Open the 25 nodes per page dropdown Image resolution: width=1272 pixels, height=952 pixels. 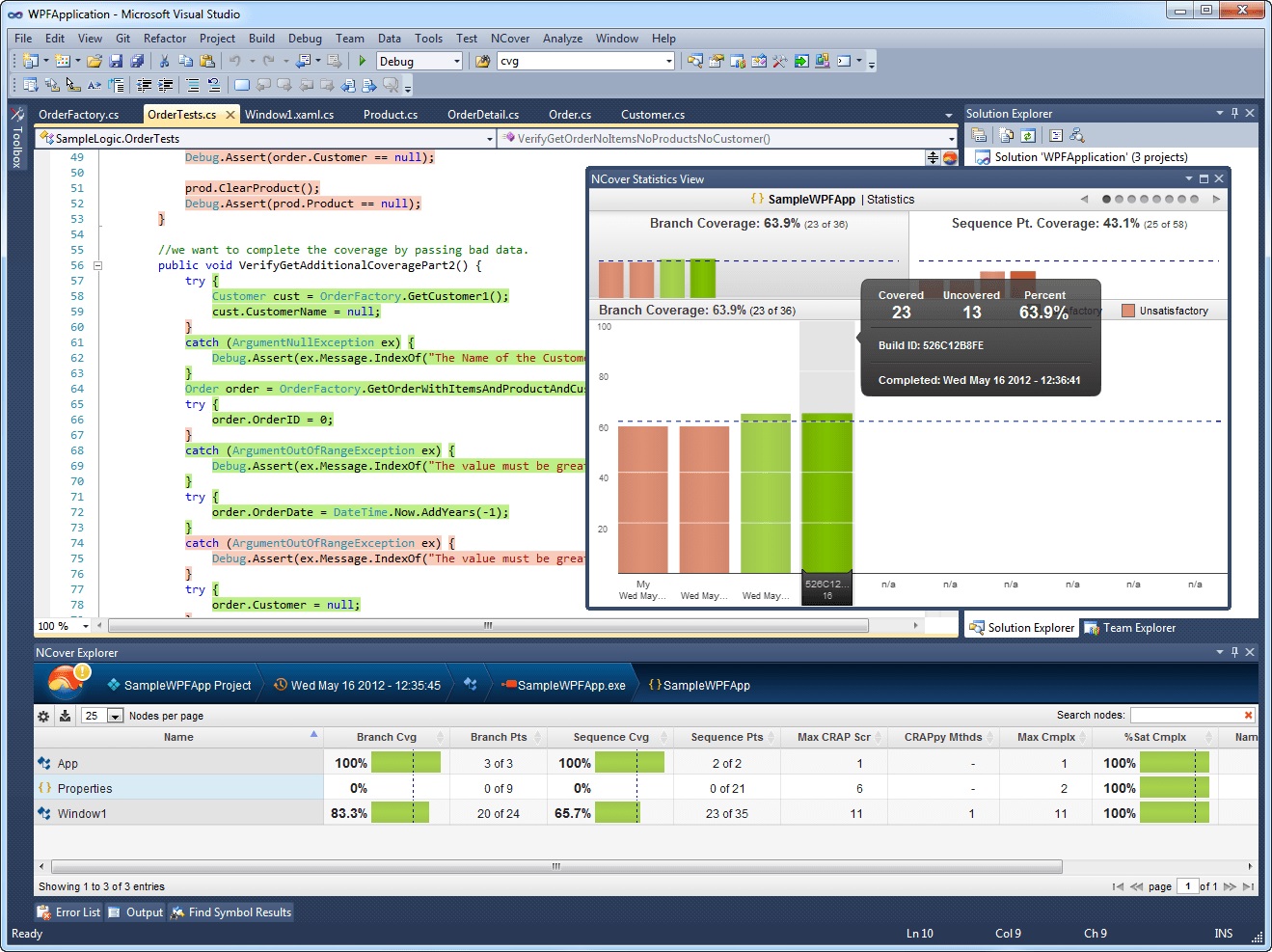115,716
